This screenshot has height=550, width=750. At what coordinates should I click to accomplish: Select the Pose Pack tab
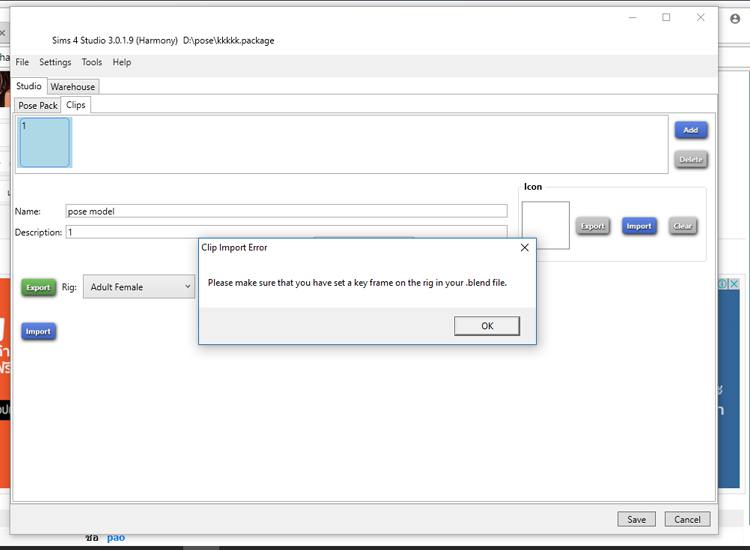[38, 105]
